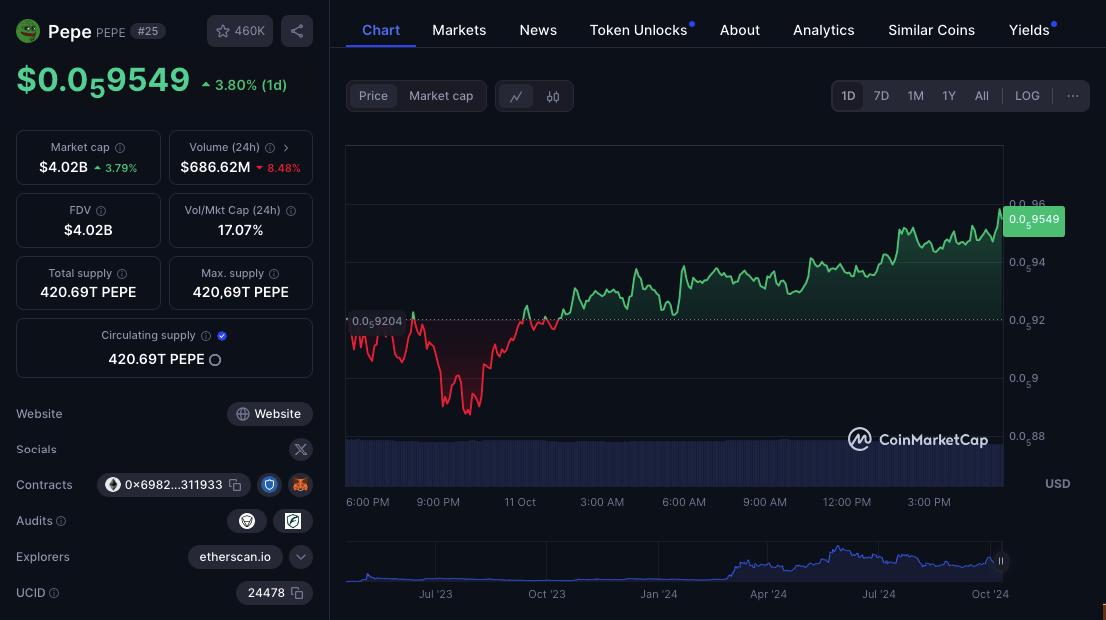The height and width of the screenshot is (620, 1106).
Task: Open Vol/Mkt Cap (24h) info icon
Action: [x=291, y=211]
